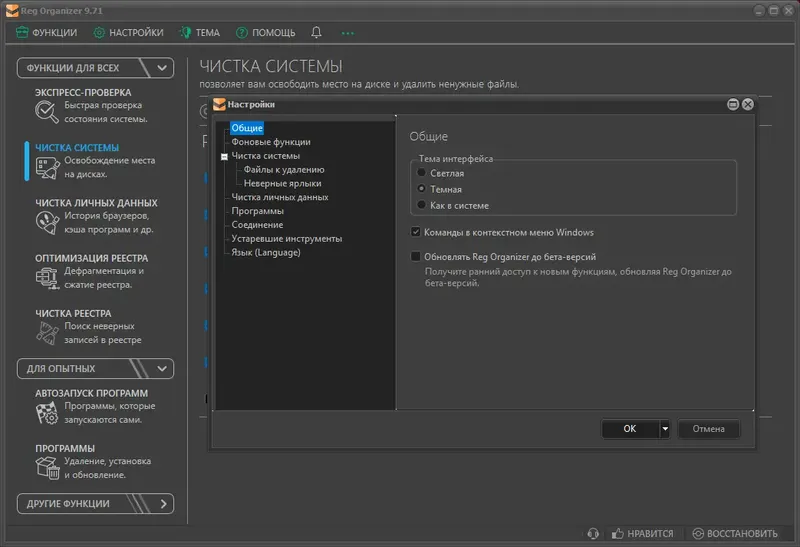
Task: Choose the Темная theme radio button
Action: click(x=421, y=189)
